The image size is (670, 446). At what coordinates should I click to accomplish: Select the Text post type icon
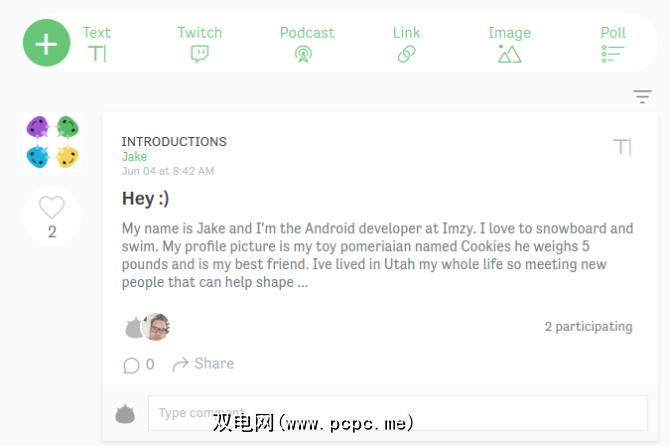pyautogui.click(x=97, y=53)
